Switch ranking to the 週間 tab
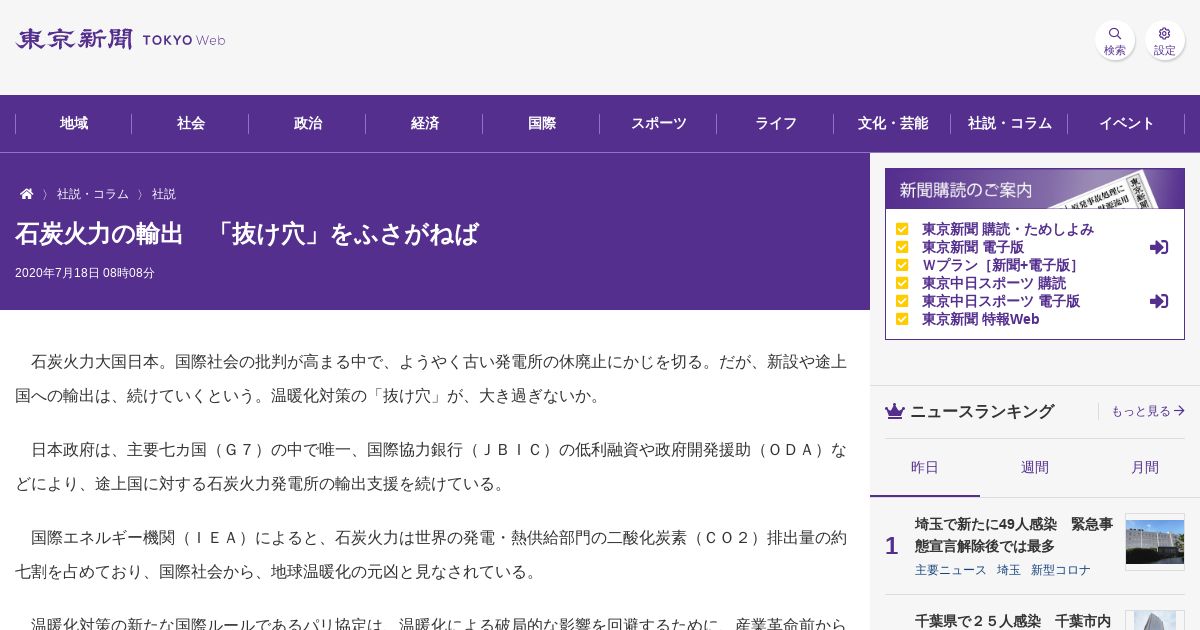The image size is (1200, 630). pyautogui.click(x=1035, y=468)
